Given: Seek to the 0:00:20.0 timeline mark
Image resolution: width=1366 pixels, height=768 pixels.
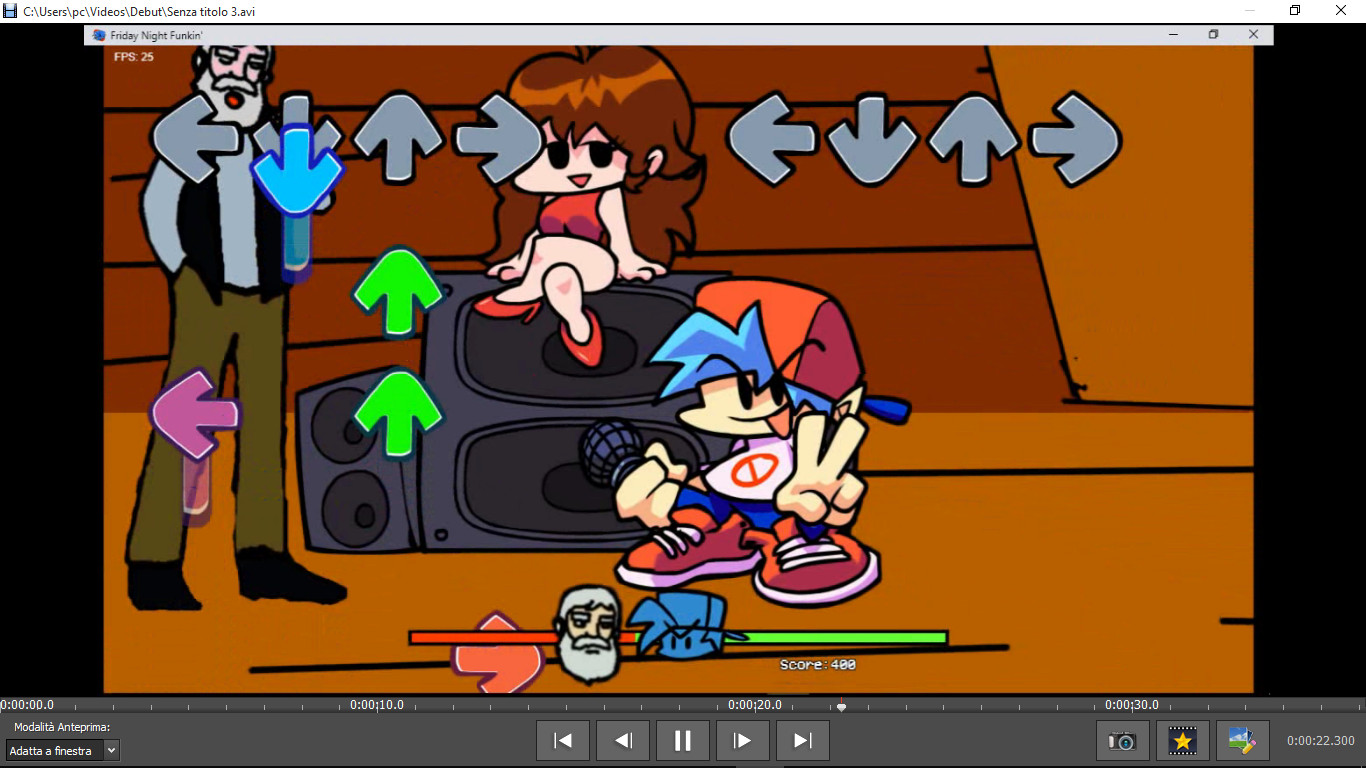Looking at the screenshot, I should (755, 706).
